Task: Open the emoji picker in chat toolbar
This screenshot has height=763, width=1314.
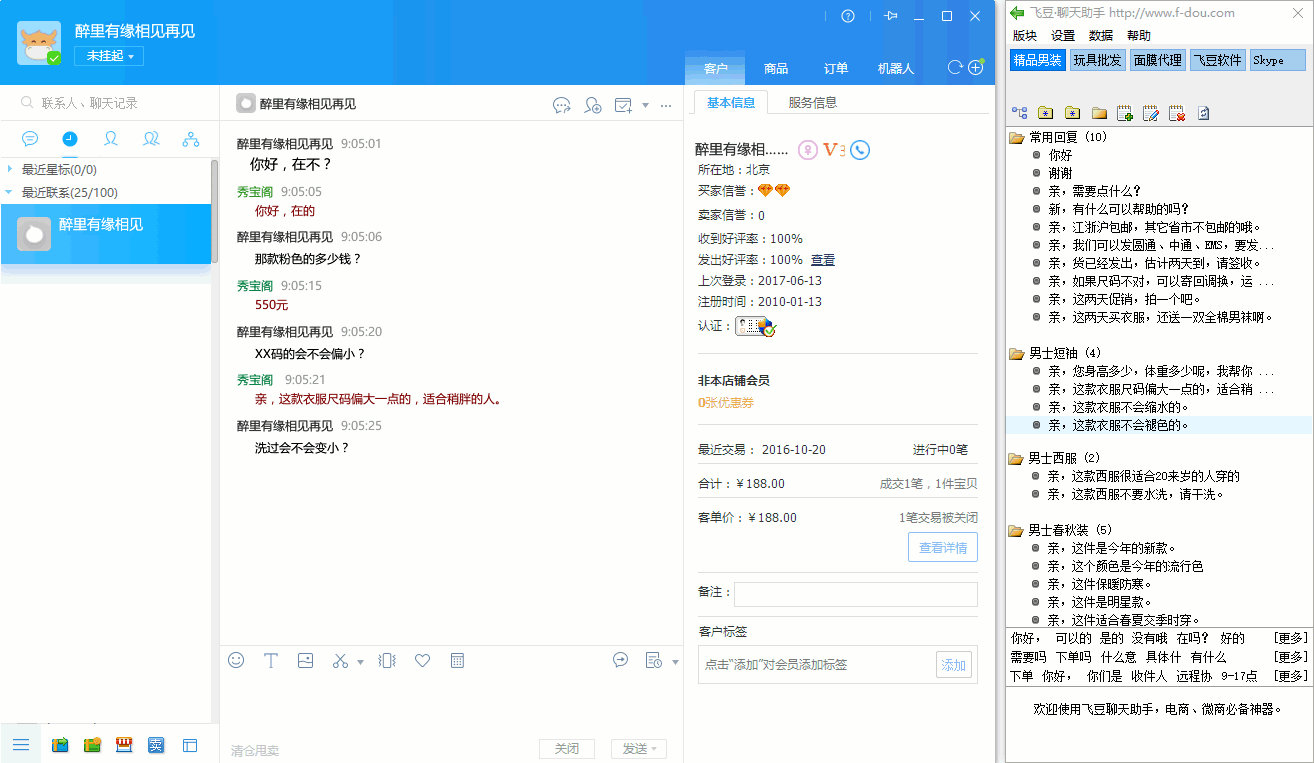Action: (236, 660)
